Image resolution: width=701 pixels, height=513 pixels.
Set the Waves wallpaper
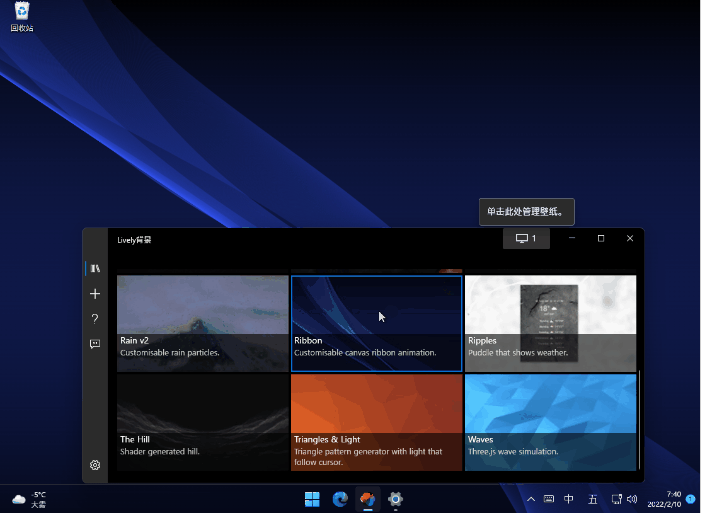[550, 422]
